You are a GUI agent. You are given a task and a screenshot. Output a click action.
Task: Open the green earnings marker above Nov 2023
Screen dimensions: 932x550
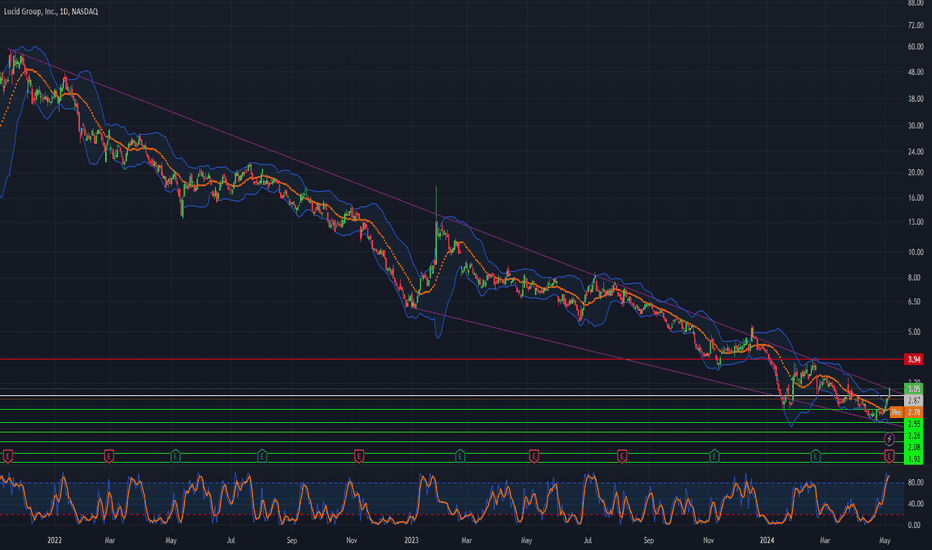[x=714, y=456]
